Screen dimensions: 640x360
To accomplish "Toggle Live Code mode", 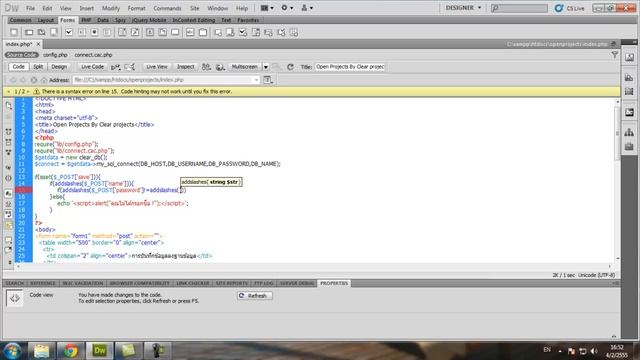I will point(92,67).
